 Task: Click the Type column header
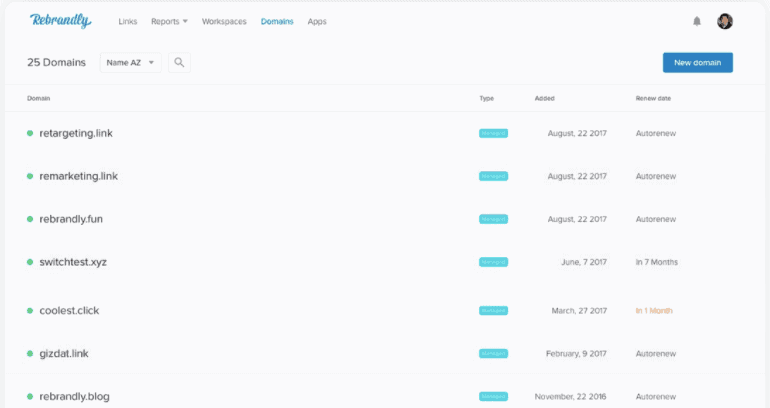[487, 98]
